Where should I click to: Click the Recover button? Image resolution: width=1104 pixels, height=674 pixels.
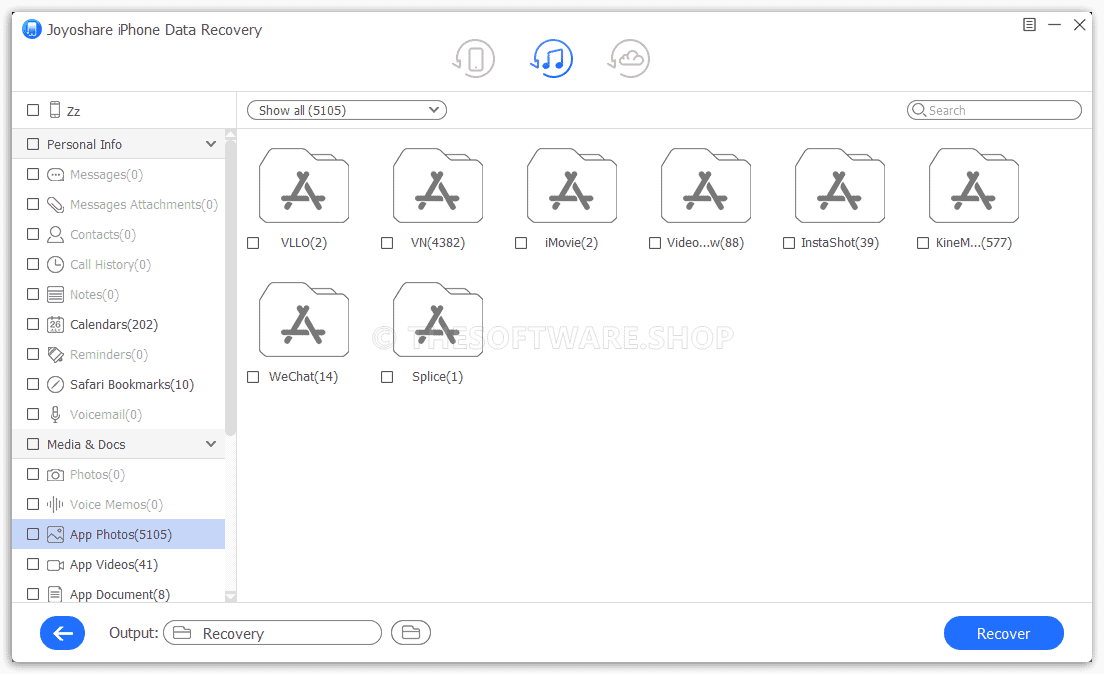pos(1003,633)
